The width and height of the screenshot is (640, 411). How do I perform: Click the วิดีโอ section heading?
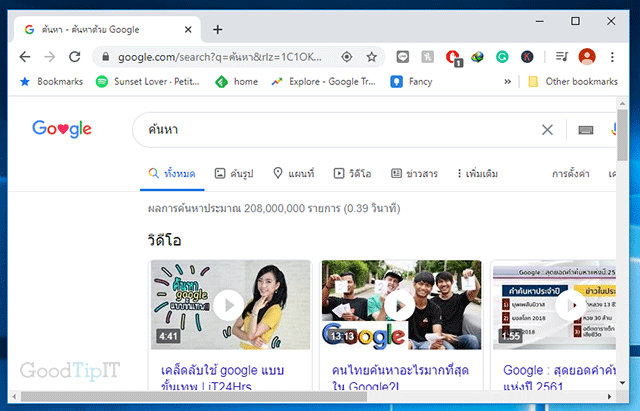164,240
